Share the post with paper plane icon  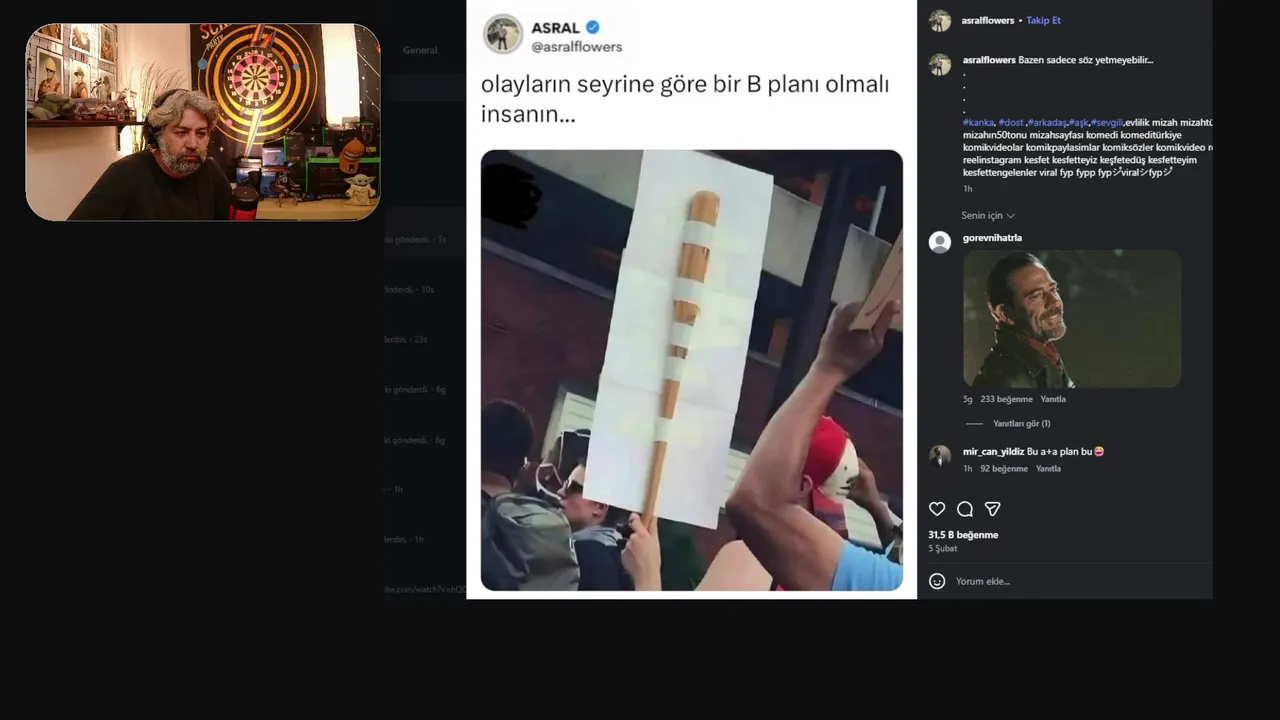[x=993, y=509]
